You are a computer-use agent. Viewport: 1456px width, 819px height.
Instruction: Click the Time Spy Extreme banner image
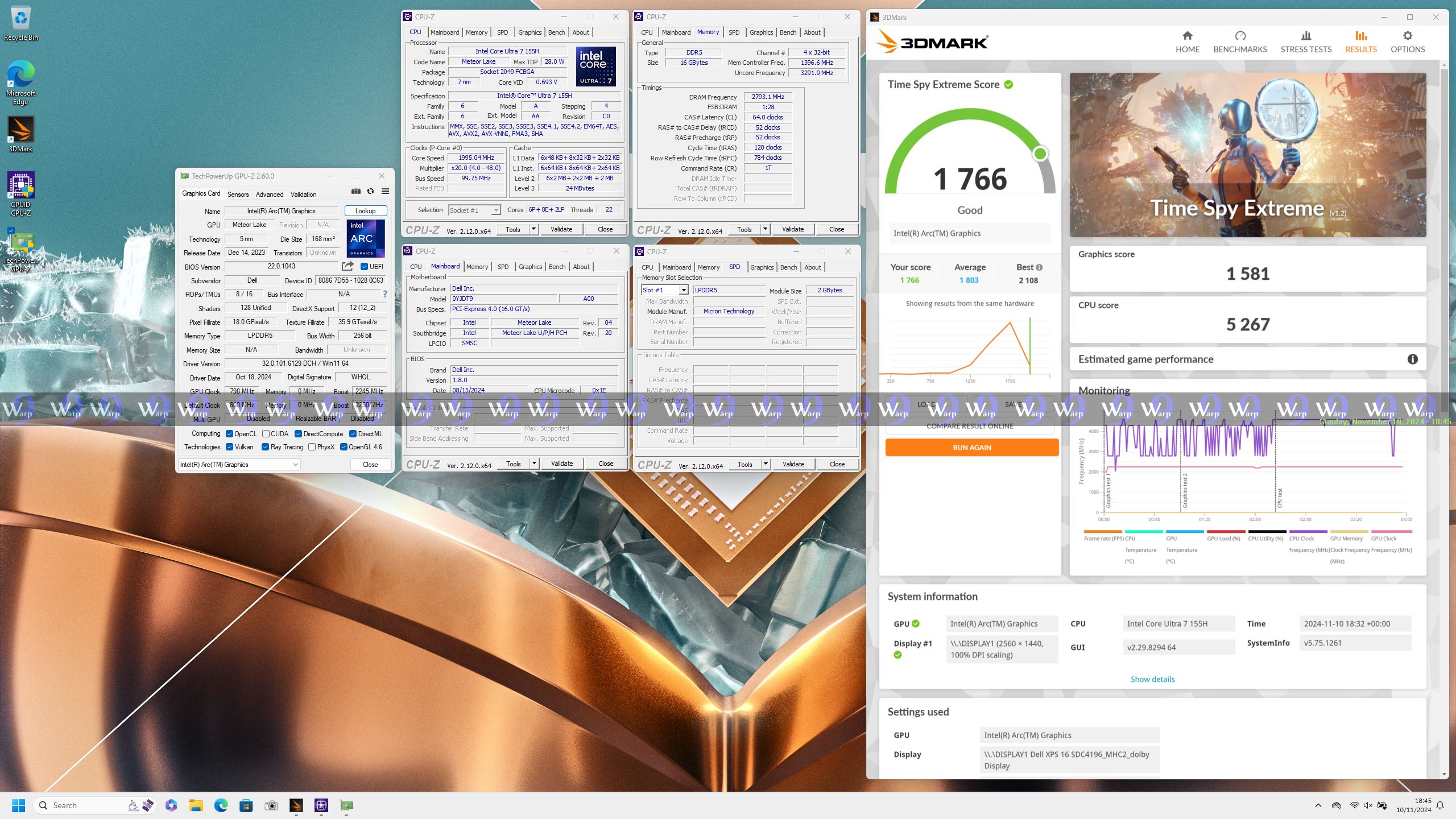[1247, 155]
